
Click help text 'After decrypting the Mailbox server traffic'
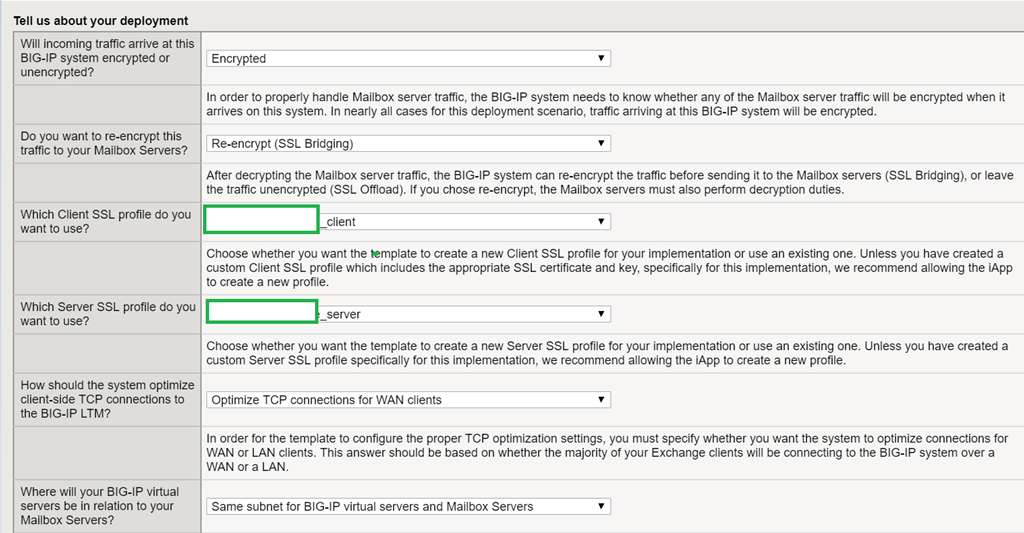pos(610,182)
